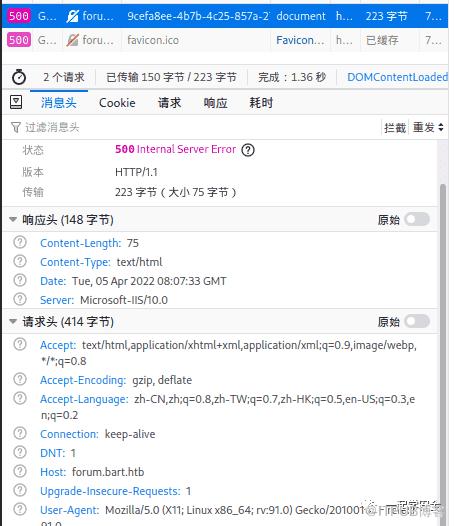Switch to the Cookie tab
The image size is (455, 526).
117,103
